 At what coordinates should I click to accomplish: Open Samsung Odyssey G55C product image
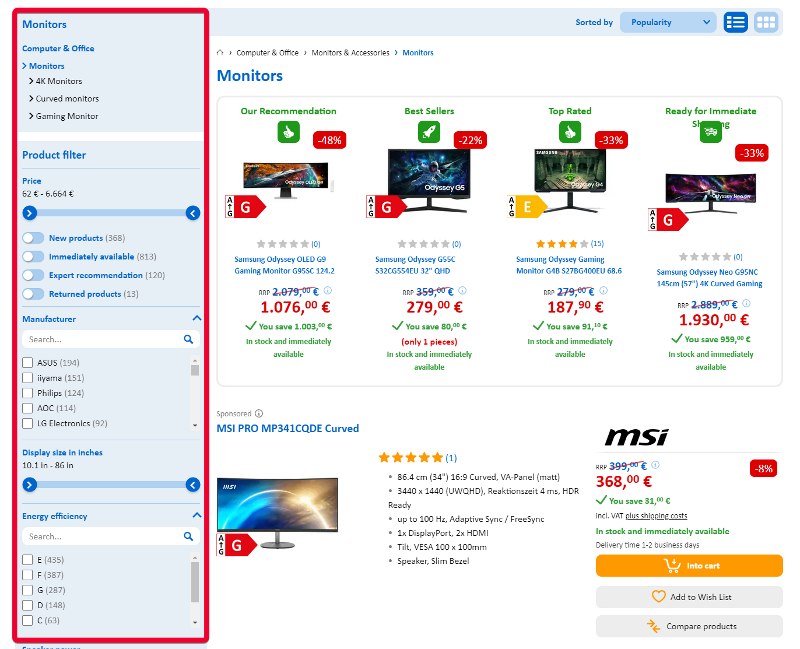click(429, 180)
